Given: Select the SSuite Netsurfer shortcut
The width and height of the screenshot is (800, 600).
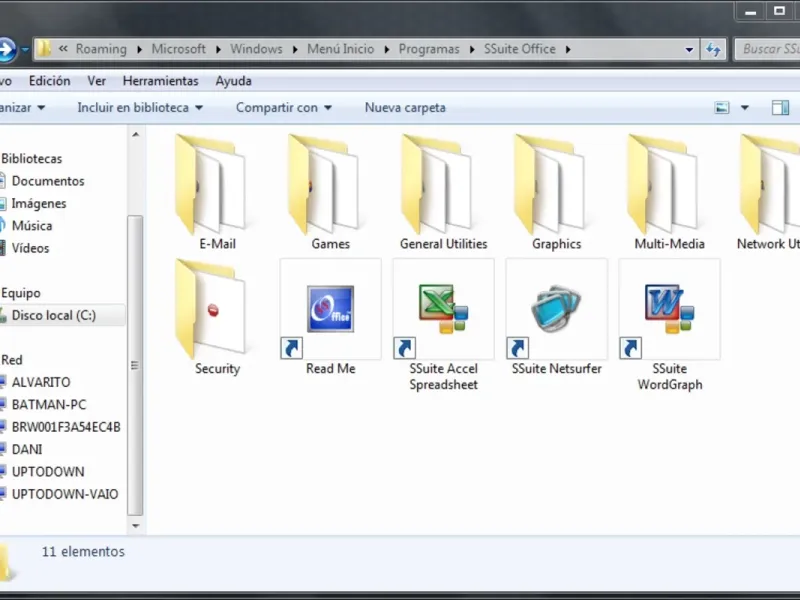Looking at the screenshot, I should click(557, 316).
